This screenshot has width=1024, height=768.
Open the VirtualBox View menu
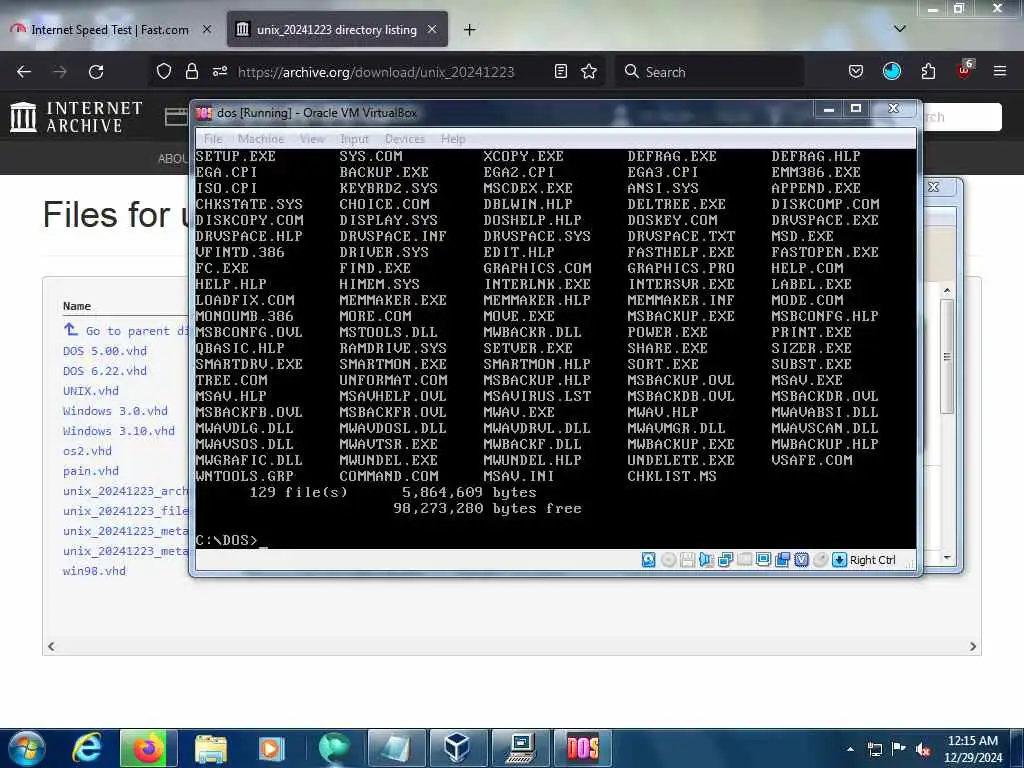312,139
